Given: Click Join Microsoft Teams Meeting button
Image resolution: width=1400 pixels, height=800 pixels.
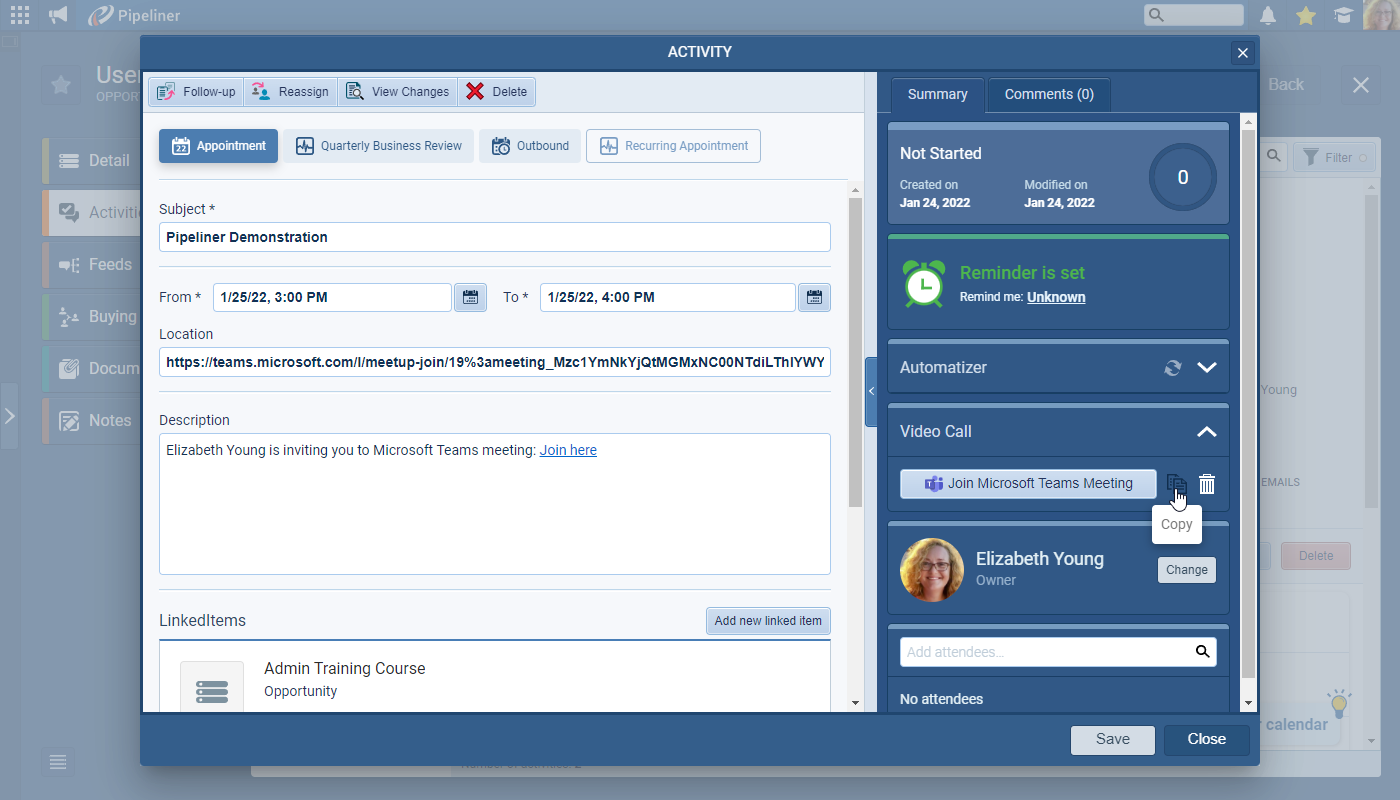Looking at the screenshot, I should tap(1028, 484).
